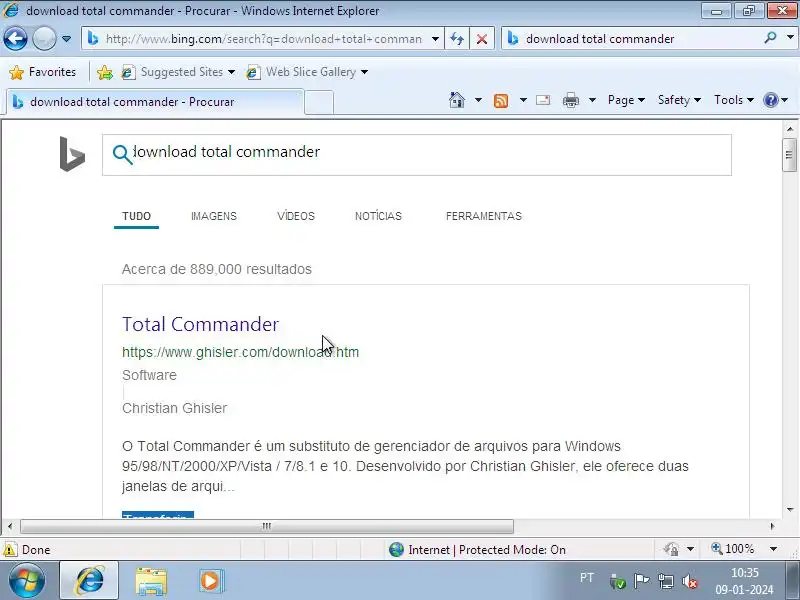
Task: Click Add to Favorites Bar icon
Action: (105, 72)
